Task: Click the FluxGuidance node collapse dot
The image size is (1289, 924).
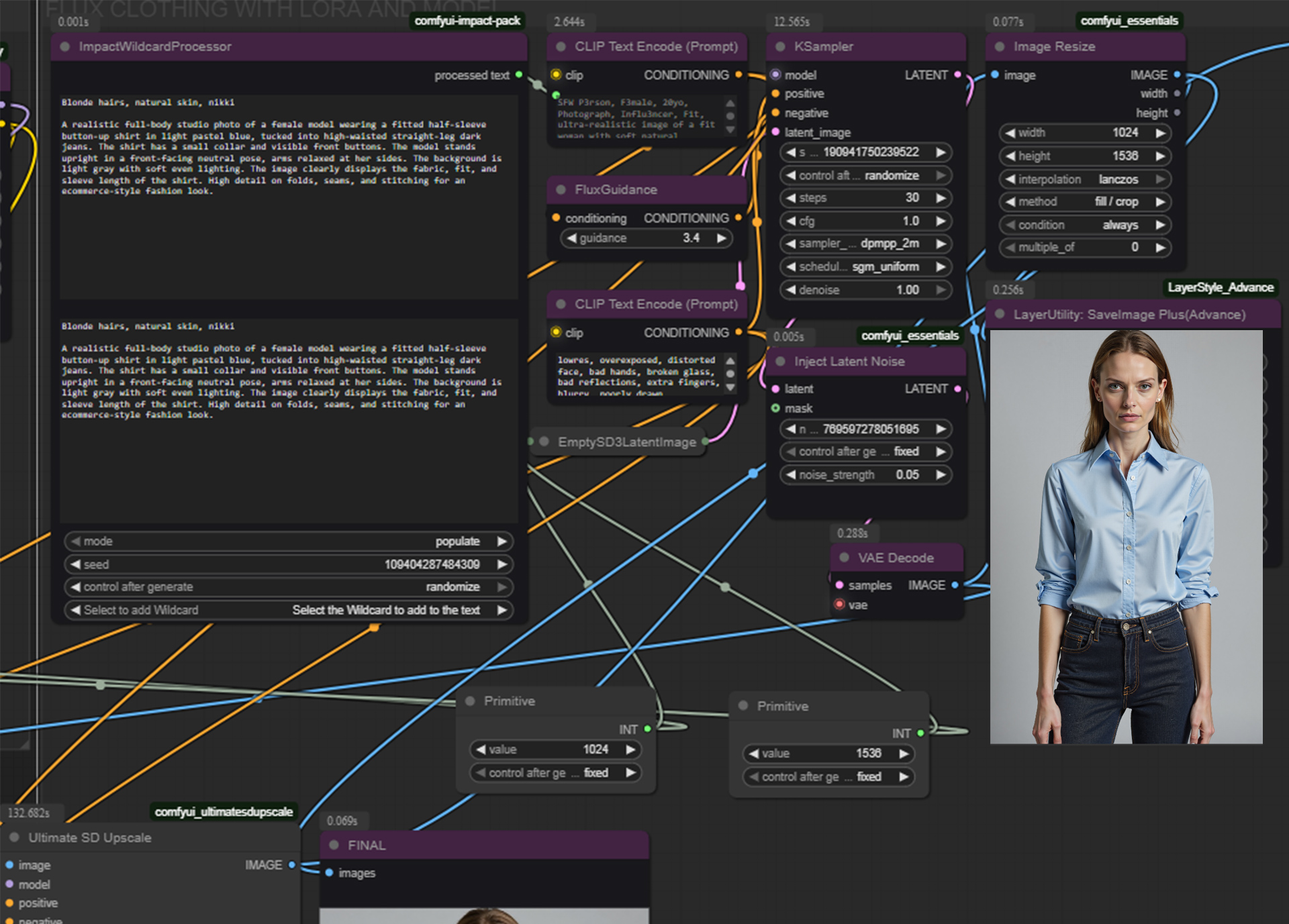Action: [x=561, y=190]
